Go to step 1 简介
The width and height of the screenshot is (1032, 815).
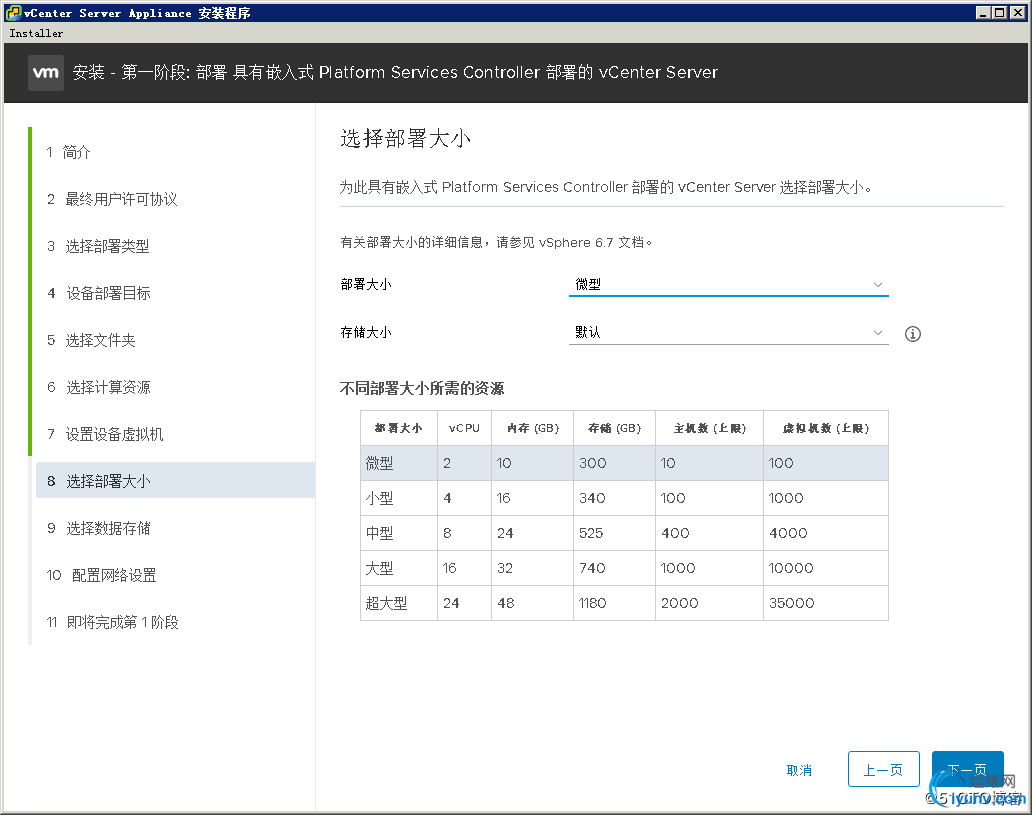coord(68,152)
